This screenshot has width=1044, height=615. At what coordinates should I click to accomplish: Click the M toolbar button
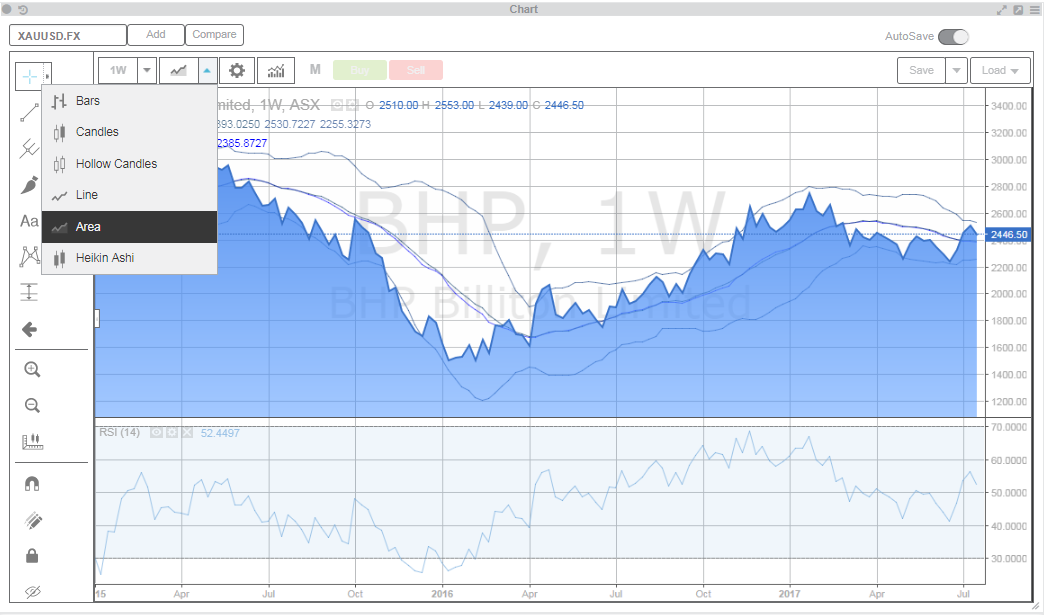click(x=315, y=69)
